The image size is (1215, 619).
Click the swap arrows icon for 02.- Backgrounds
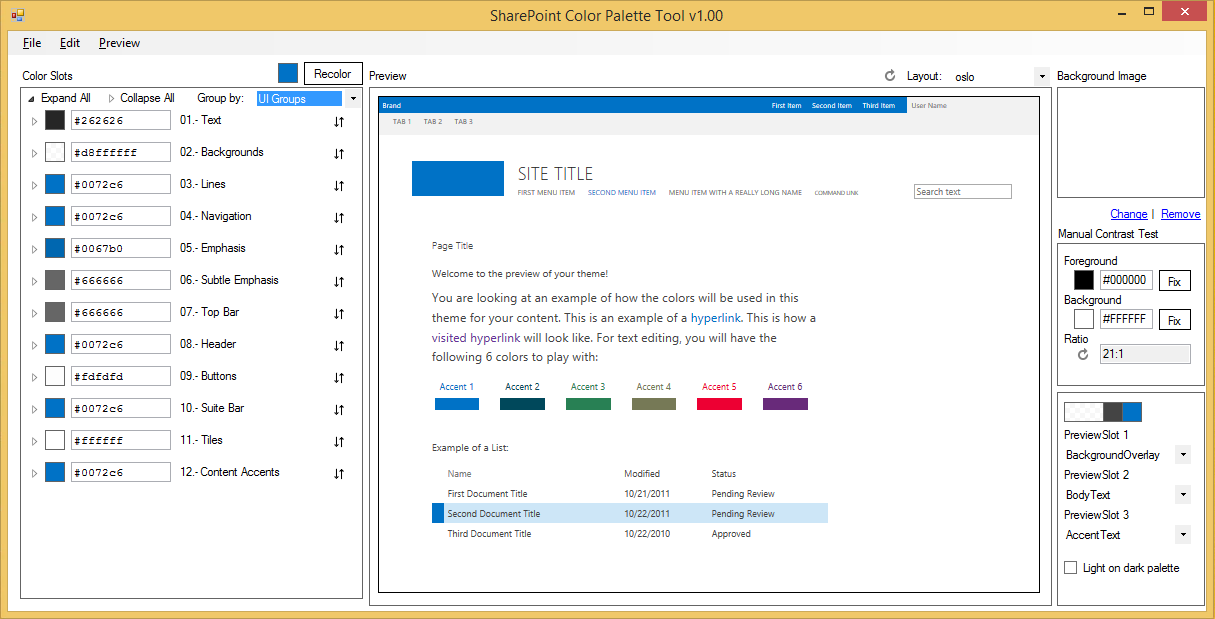click(339, 154)
